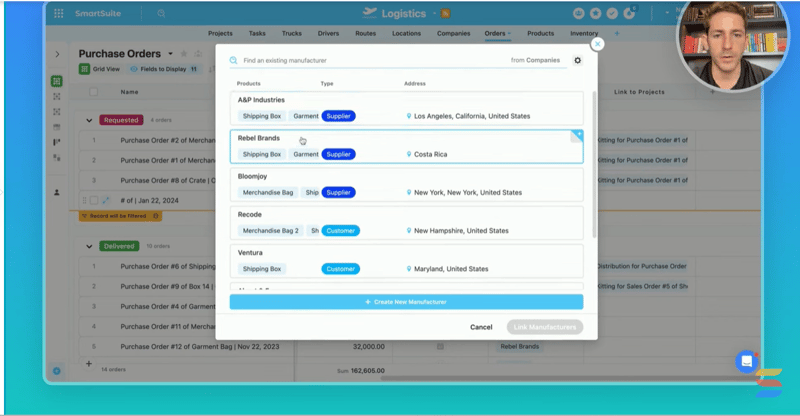800x416 pixels.
Task: Open the third sidebar view icon
Action: pos(57,112)
